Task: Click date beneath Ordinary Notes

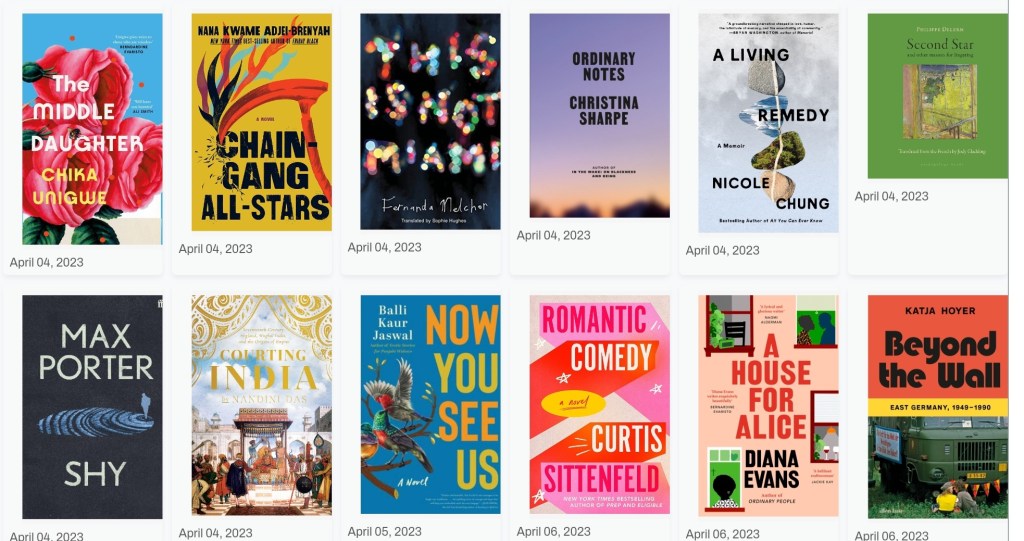Action: click(554, 235)
